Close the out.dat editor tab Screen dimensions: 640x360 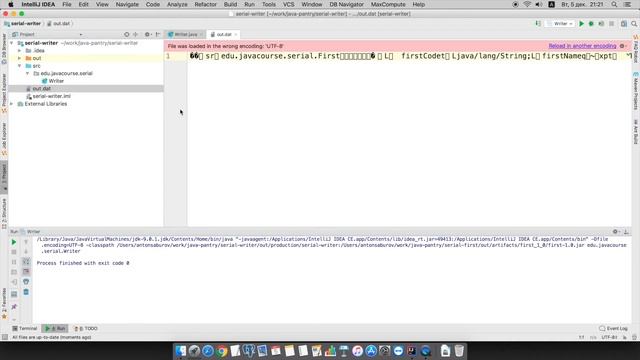(x=236, y=35)
